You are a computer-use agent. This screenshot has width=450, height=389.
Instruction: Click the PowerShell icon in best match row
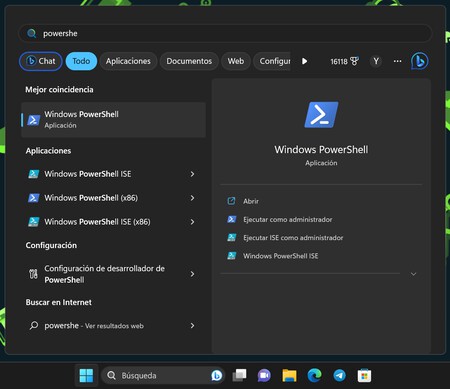pyautogui.click(x=34, y=120)
